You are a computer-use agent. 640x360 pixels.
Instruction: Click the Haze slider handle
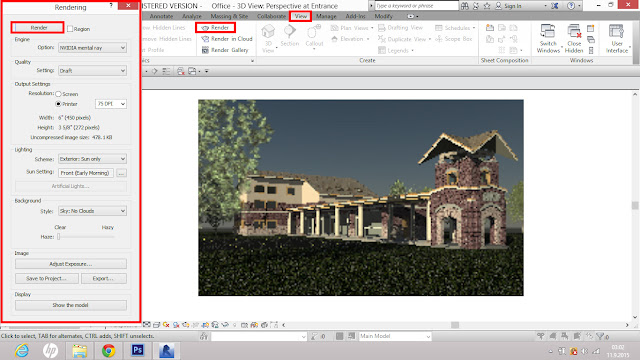click(59, 237)
